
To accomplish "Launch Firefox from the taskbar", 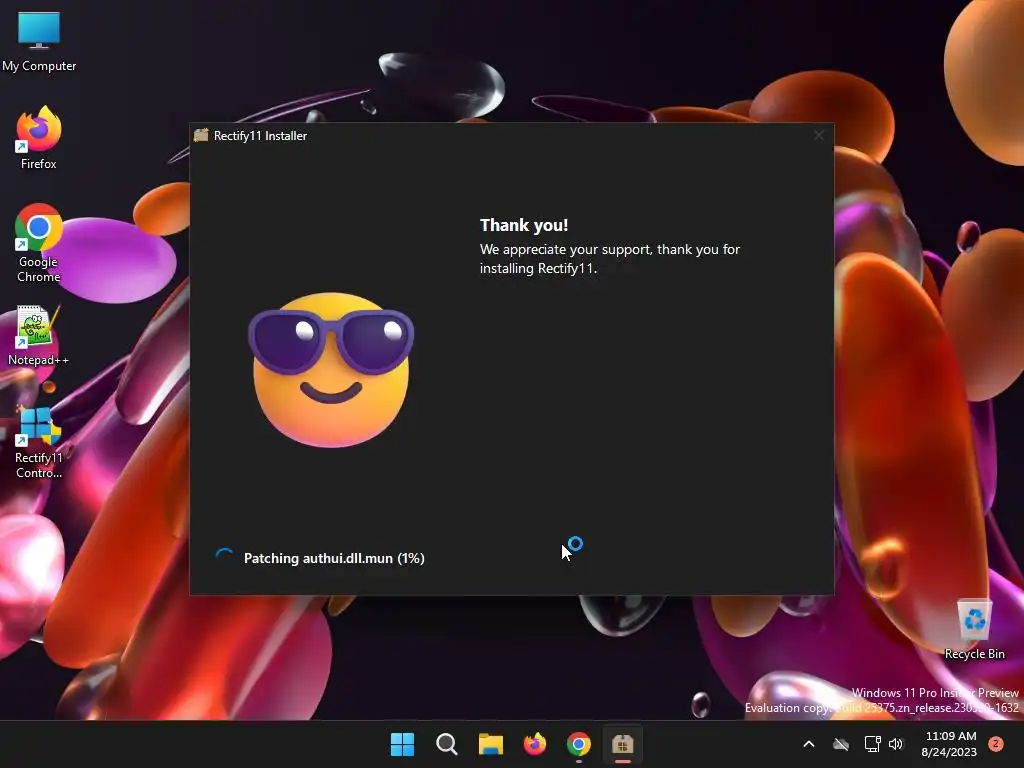I will [x=535, y=744].
